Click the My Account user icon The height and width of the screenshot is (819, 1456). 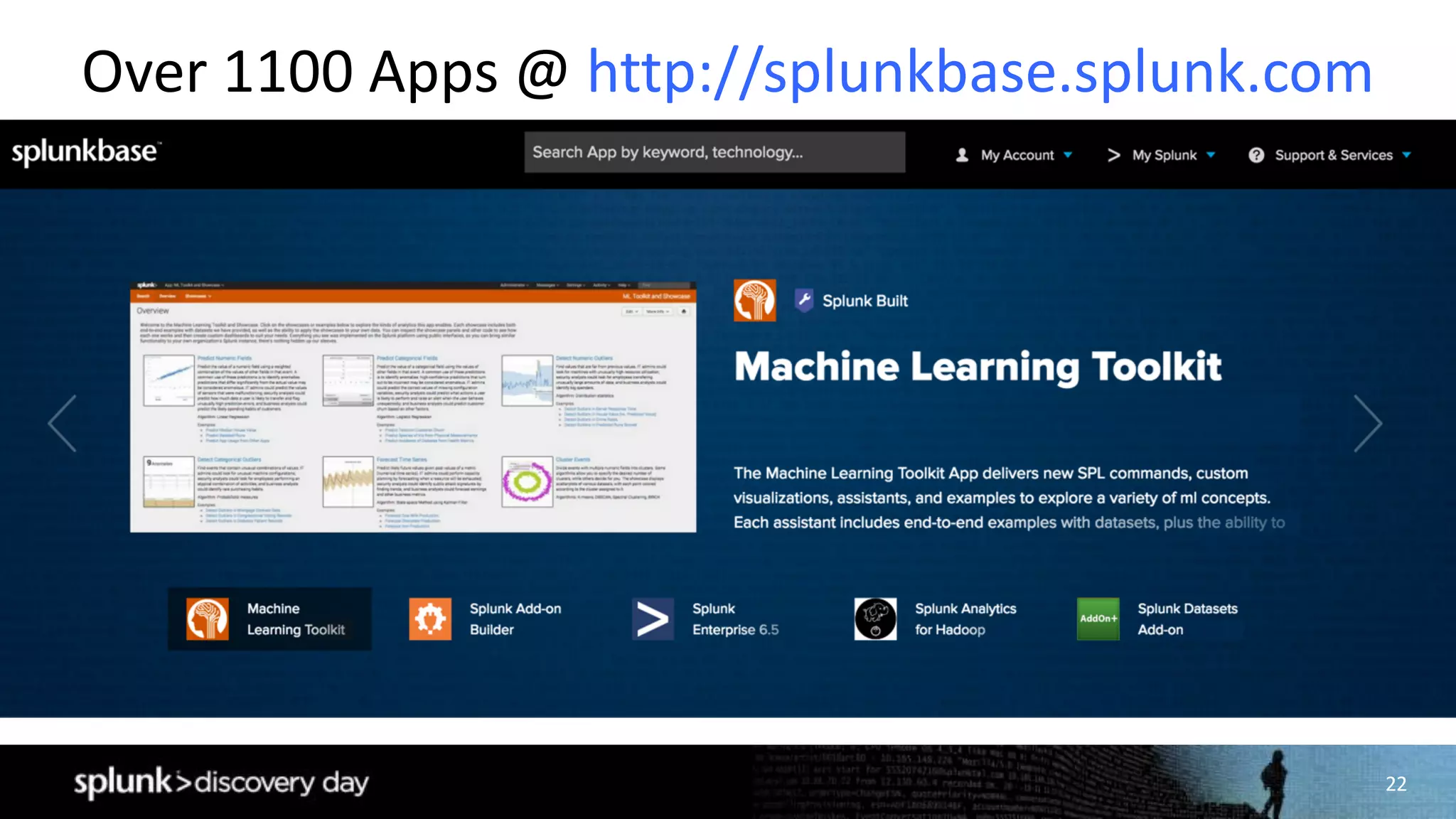[x=962, y=155]
